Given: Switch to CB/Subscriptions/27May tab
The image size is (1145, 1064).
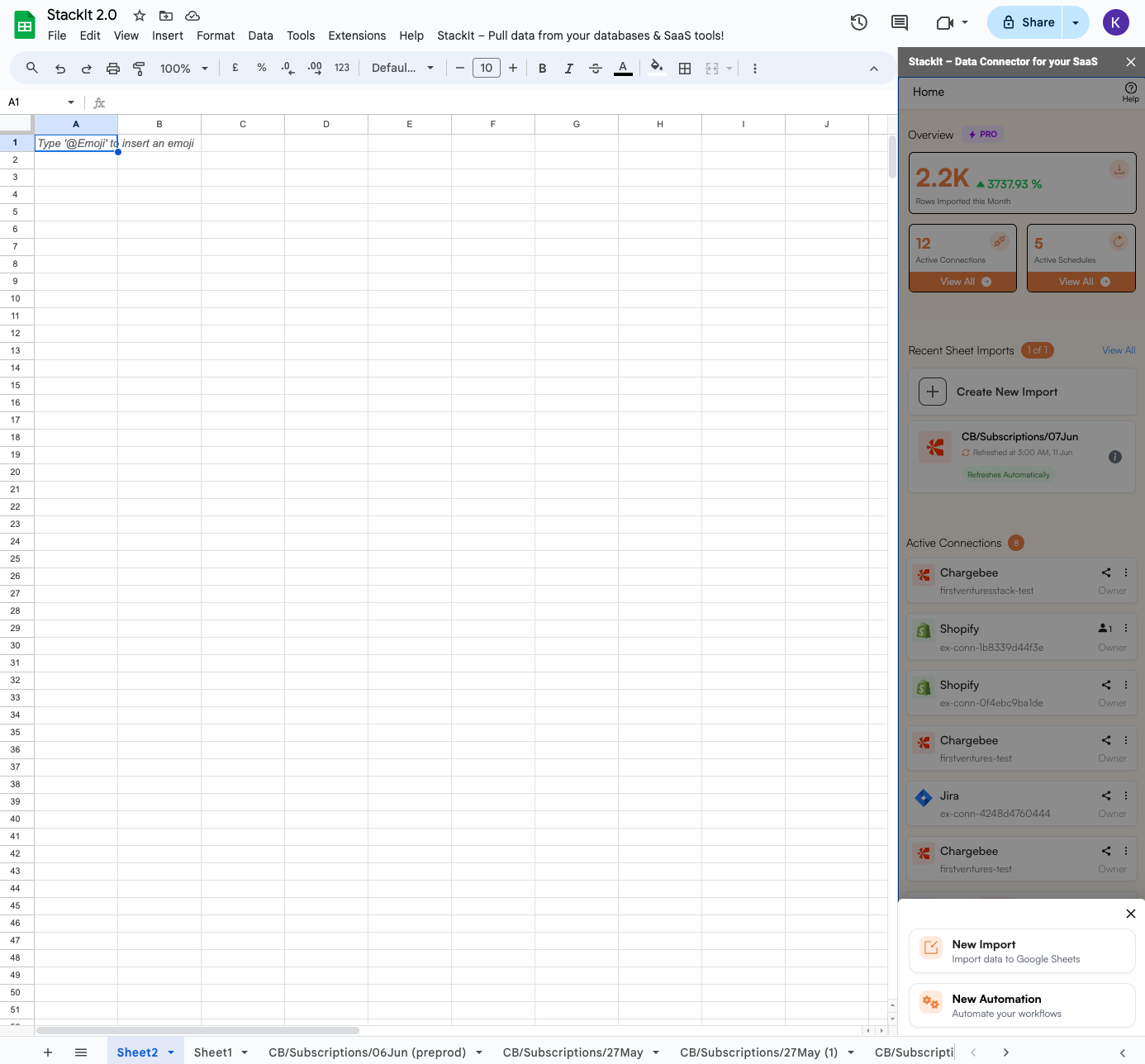Looking at the screenshot, I should (572, 1052).
